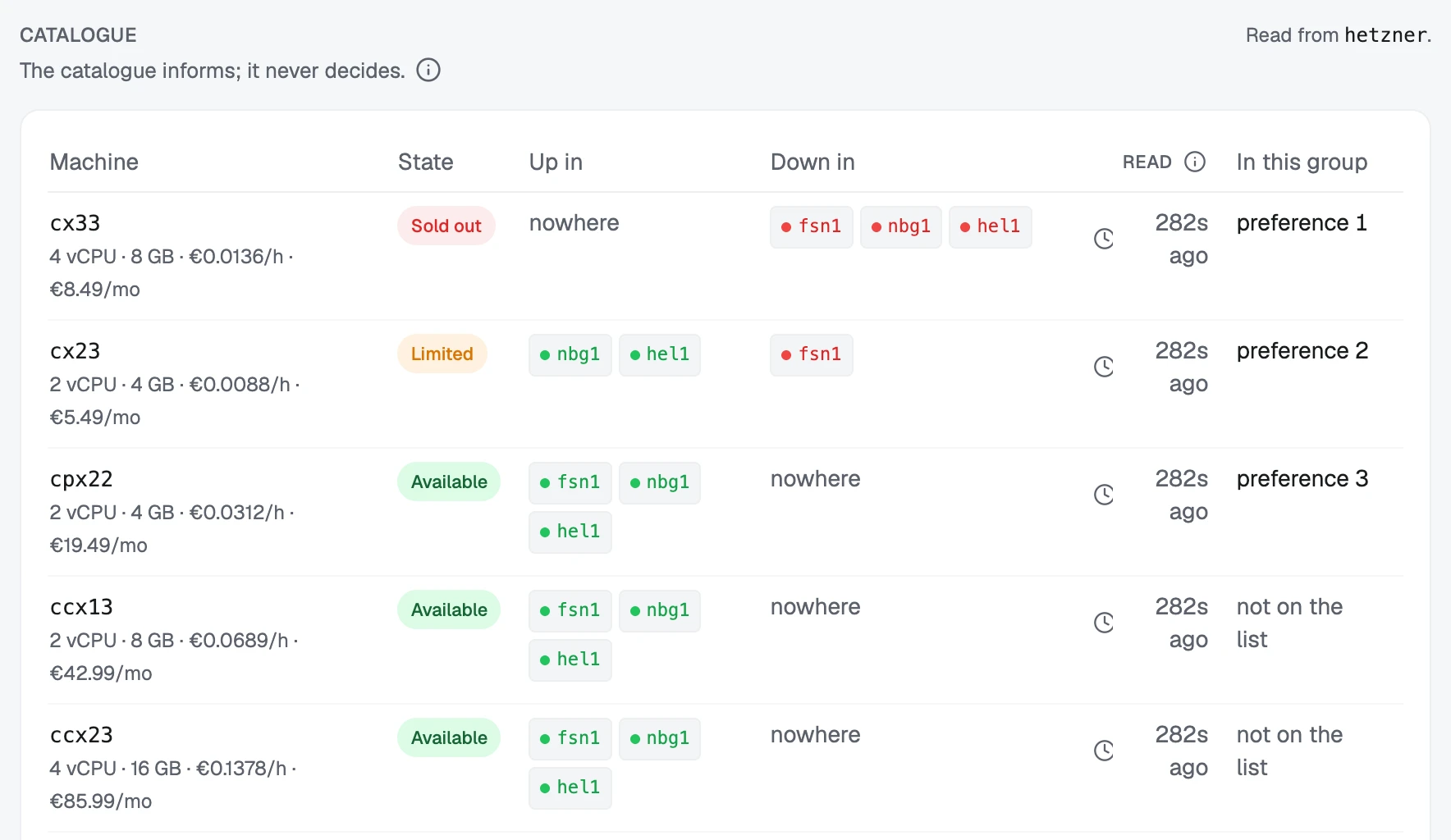
Task: Click the 'preference 1' group label
Action: point(1302,223)
